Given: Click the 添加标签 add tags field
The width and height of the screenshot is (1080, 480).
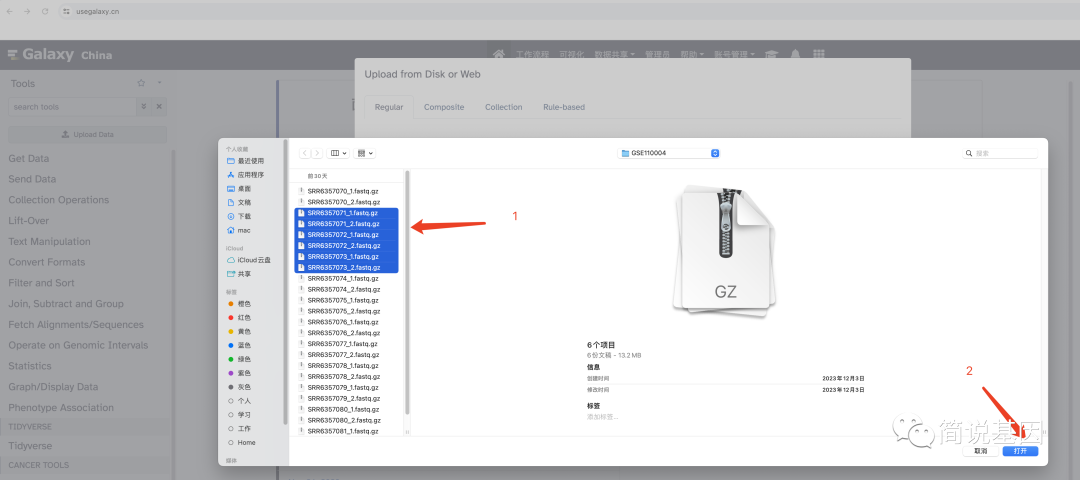Looking at the screenshot, I should click(603, 417).
